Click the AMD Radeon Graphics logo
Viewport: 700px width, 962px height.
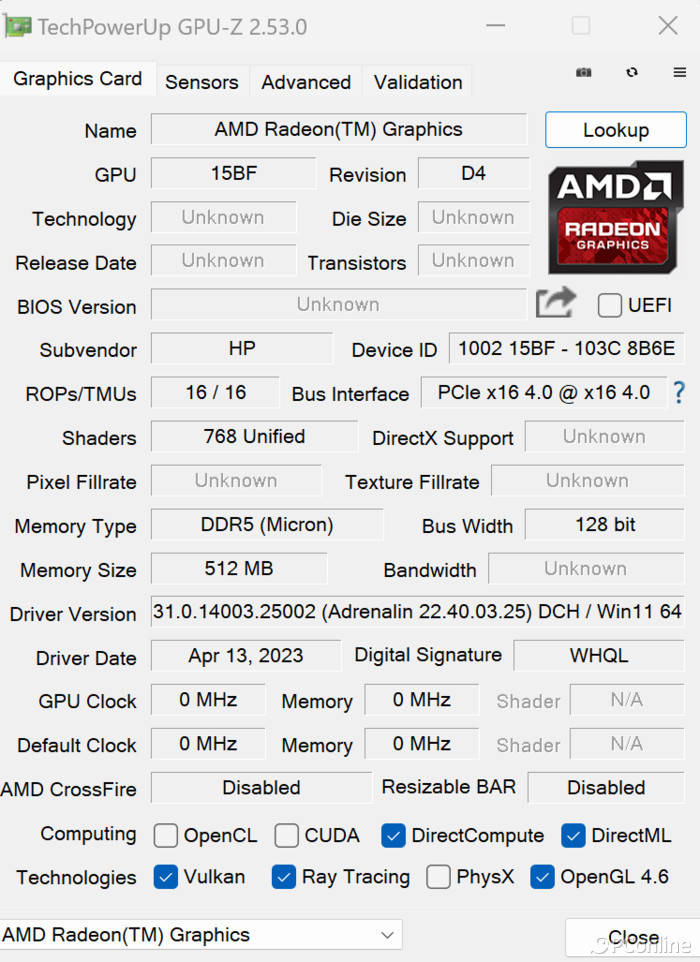(615, 217)
